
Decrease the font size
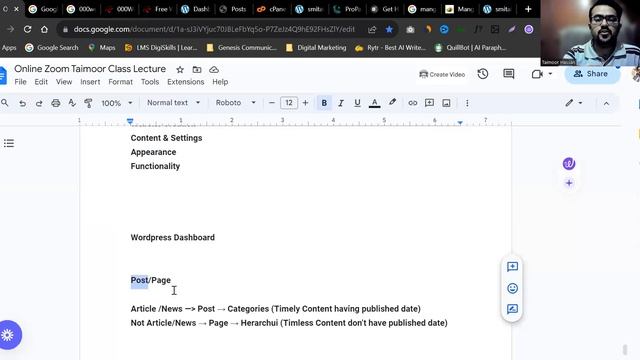click(272, 103)
